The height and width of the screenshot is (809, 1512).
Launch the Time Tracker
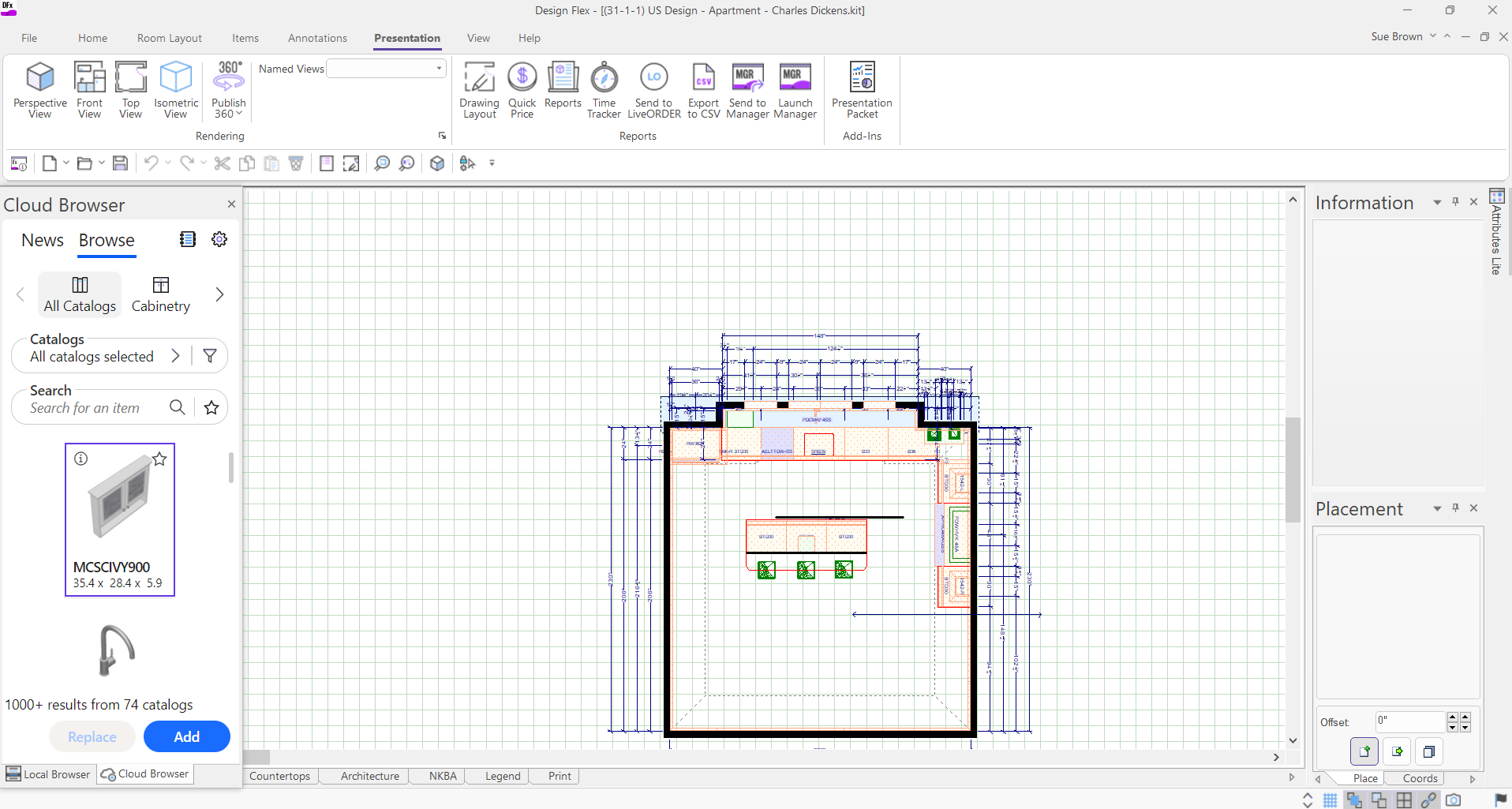point(604,90)
